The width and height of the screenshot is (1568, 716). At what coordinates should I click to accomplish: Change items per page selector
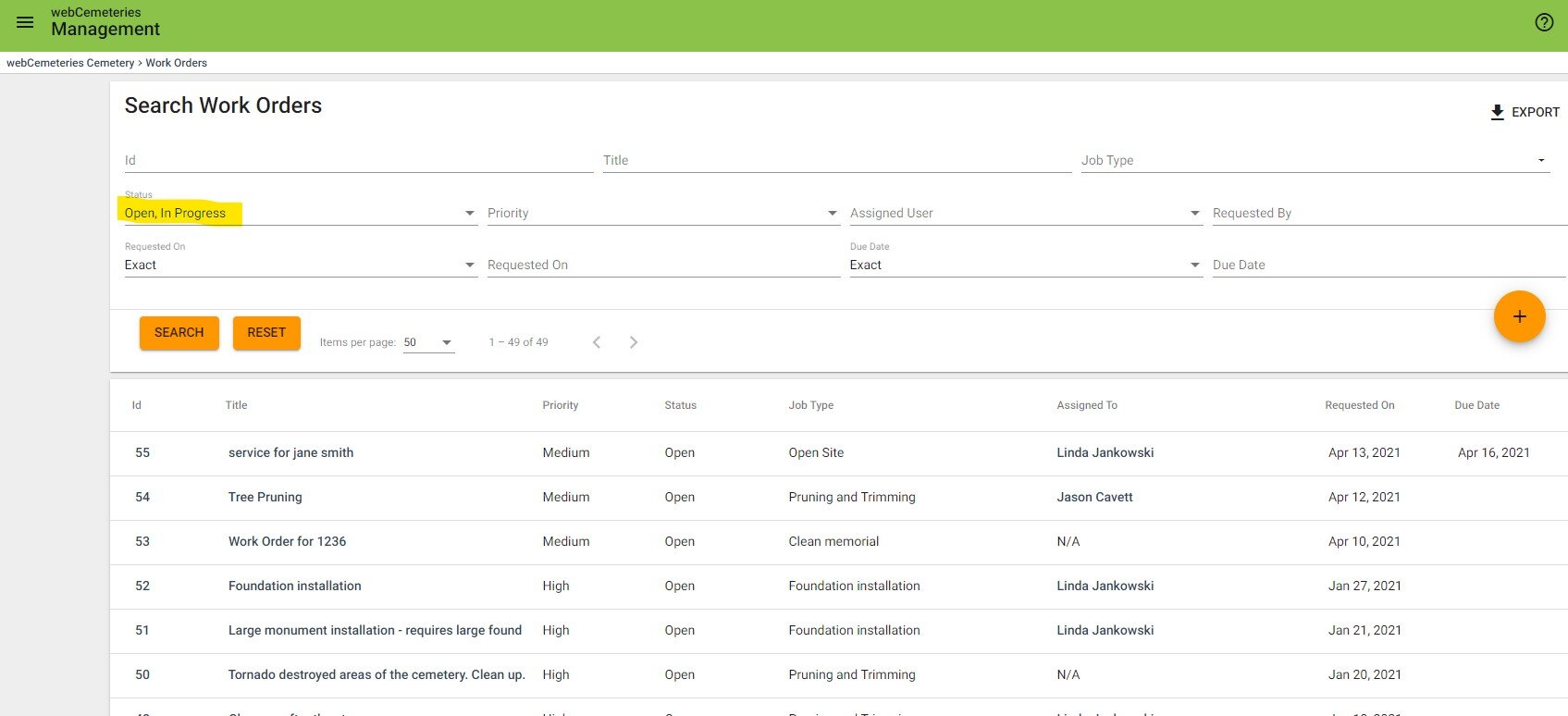click(x=428, y=342)
